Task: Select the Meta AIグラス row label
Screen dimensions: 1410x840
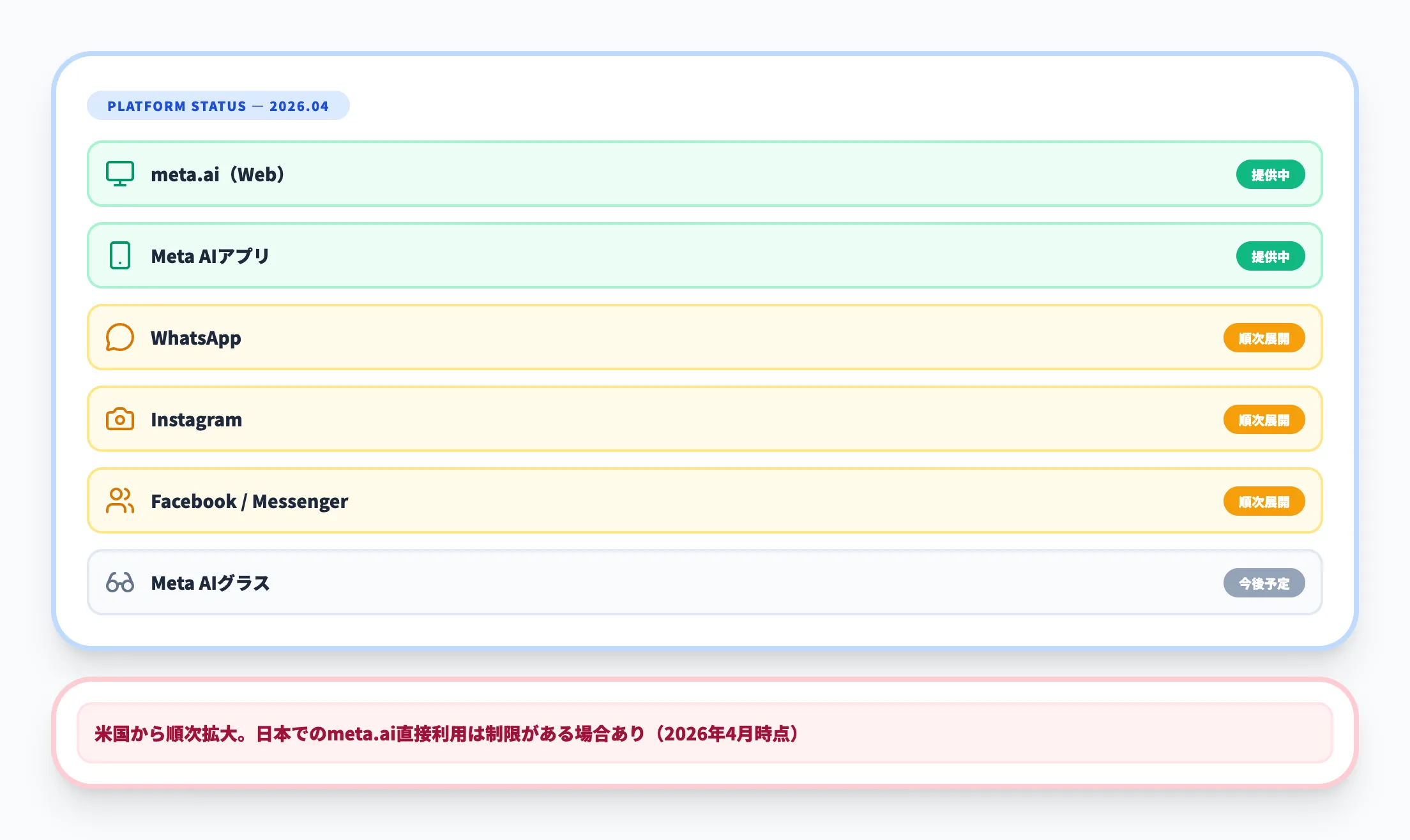Action: pyautogui.click(x=210, y=583)
